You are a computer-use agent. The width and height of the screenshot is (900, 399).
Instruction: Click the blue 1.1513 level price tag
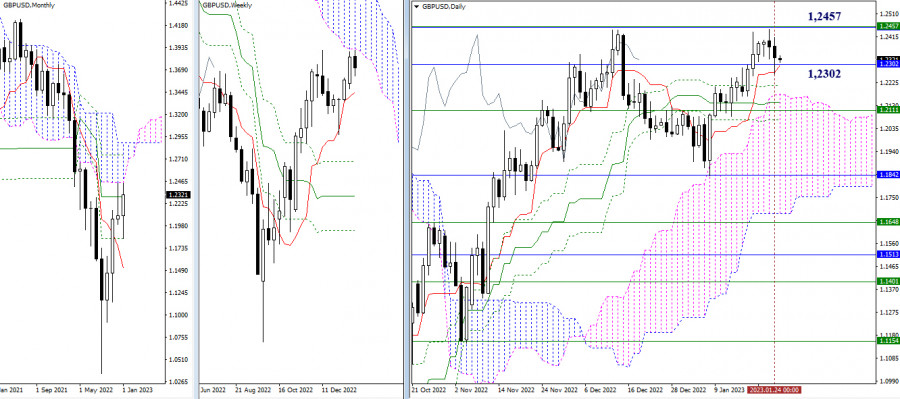coord(889,254)
